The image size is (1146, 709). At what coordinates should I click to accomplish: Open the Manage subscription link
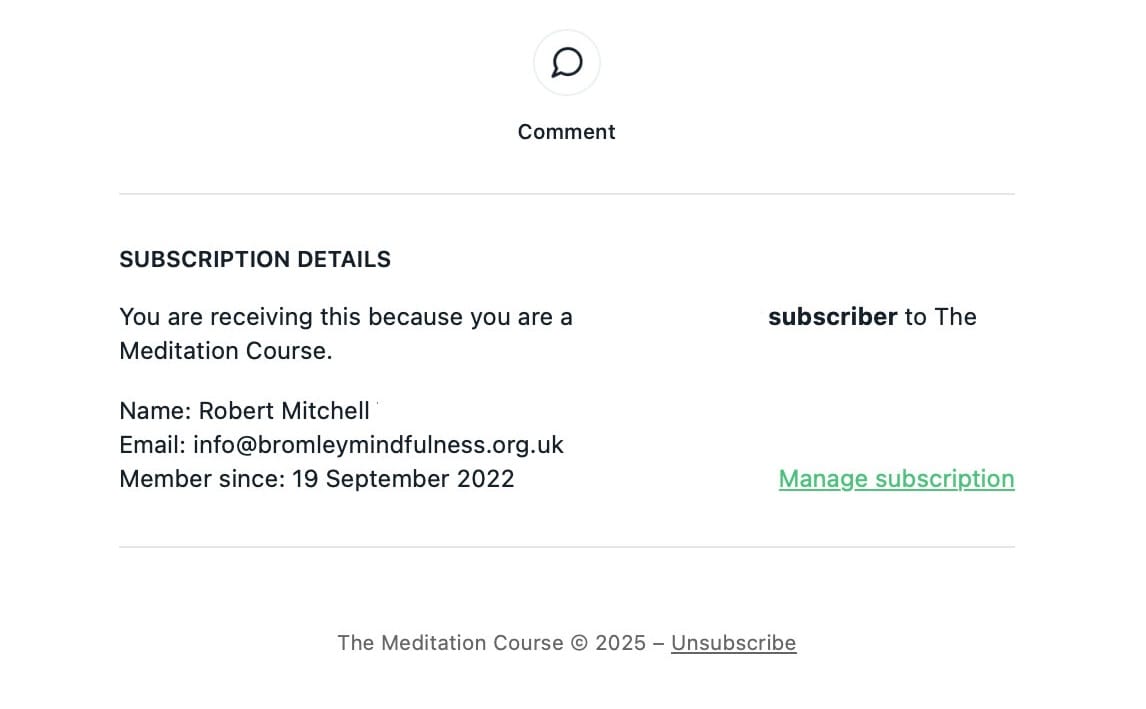coord(896,479)
